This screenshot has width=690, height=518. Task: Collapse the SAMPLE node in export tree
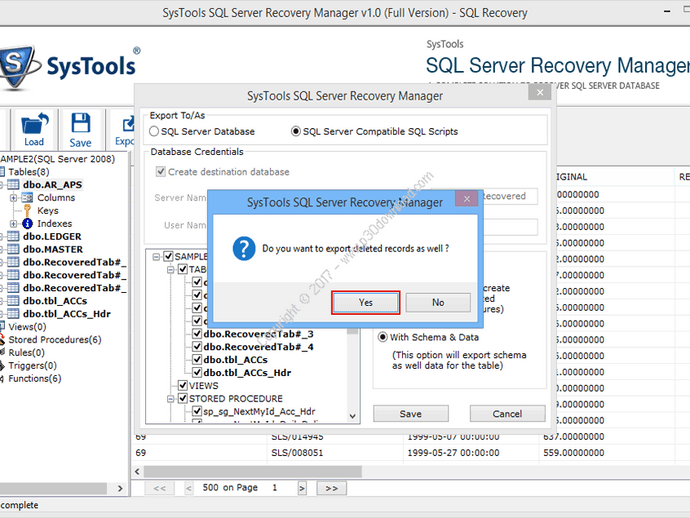(x=156, y=257)
